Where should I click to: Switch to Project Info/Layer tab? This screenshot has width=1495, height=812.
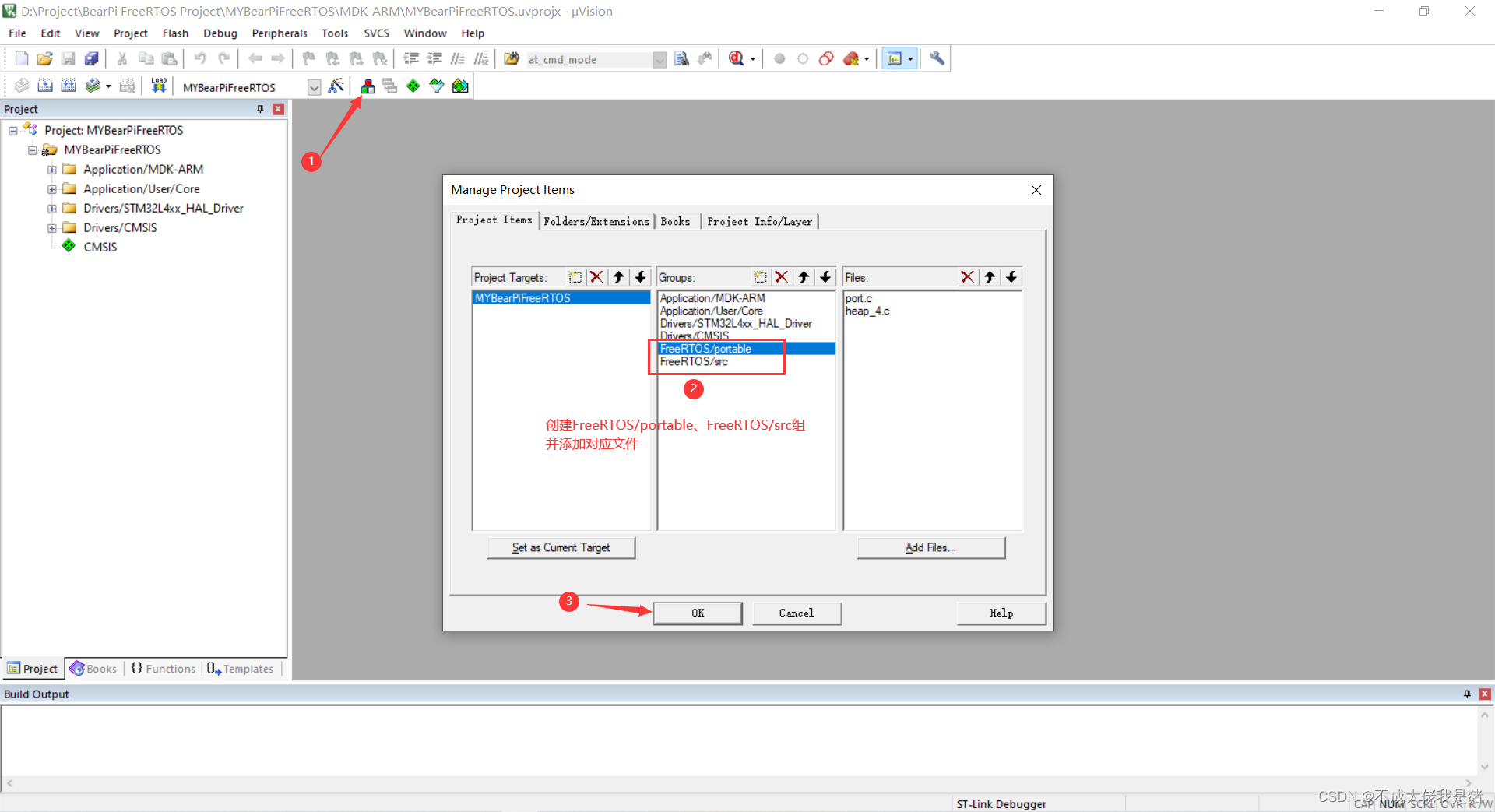[759, 222]
